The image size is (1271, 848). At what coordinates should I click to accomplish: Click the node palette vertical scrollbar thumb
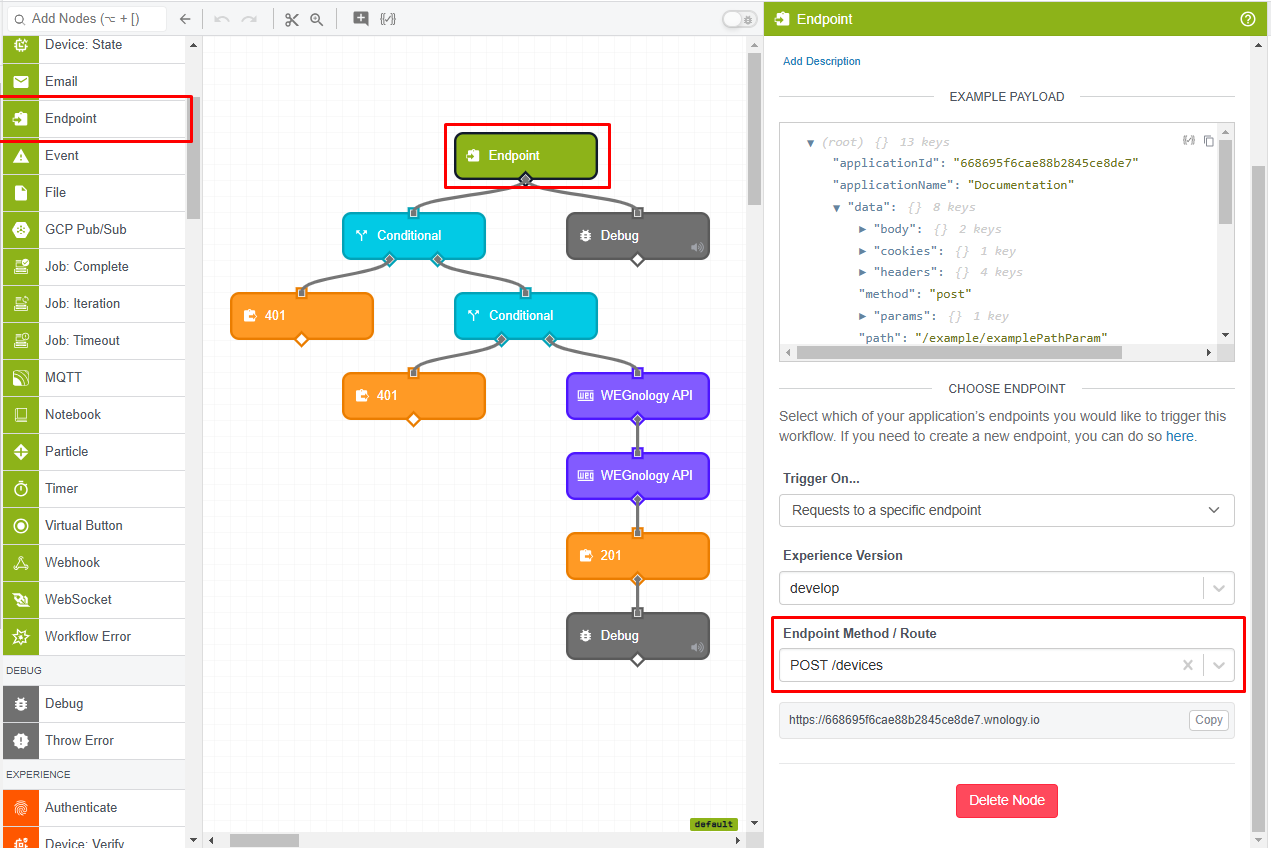pyautogui.click(x=193, y=157)
